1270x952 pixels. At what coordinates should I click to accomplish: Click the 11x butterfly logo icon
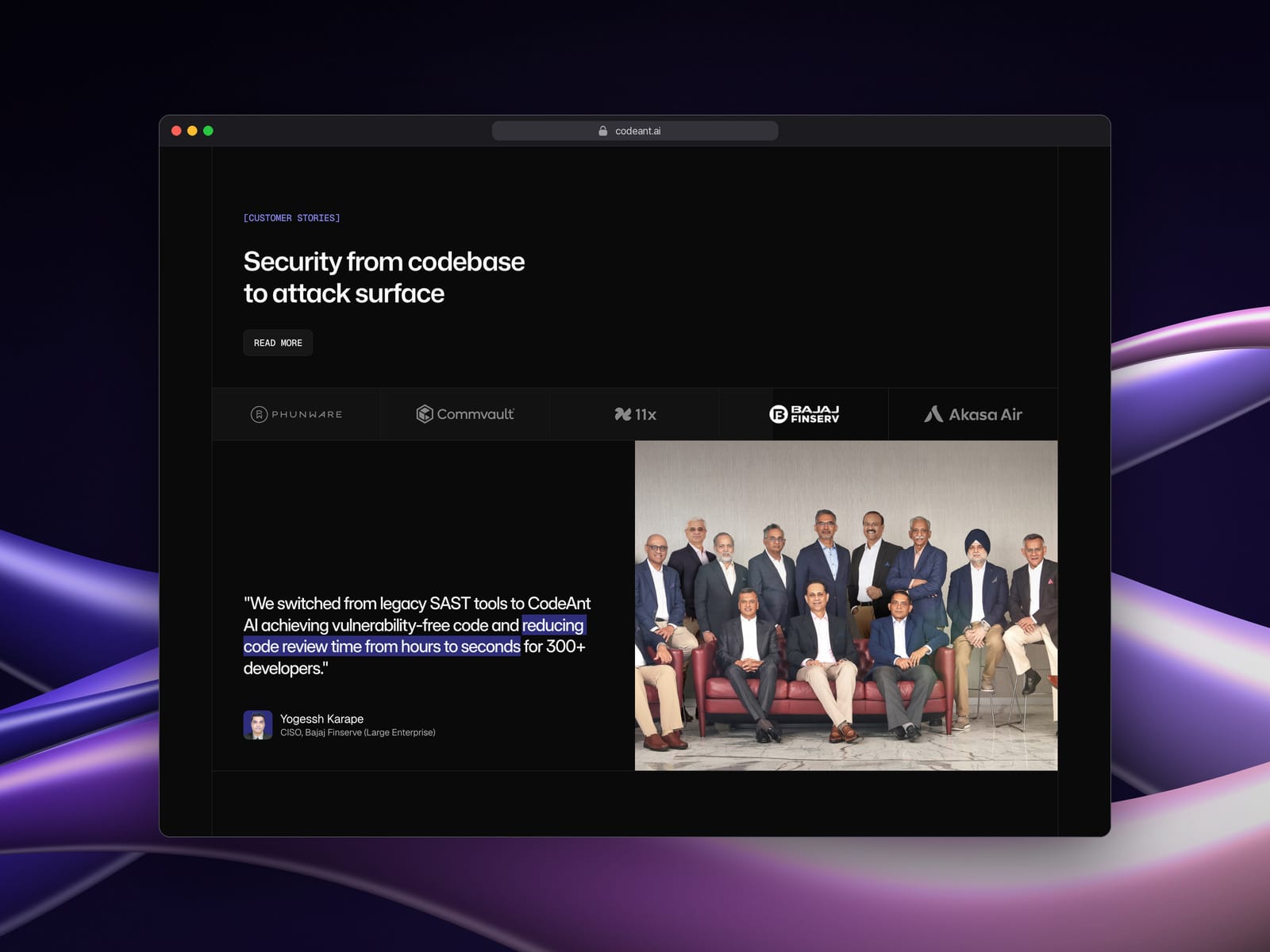coord(623,414)
